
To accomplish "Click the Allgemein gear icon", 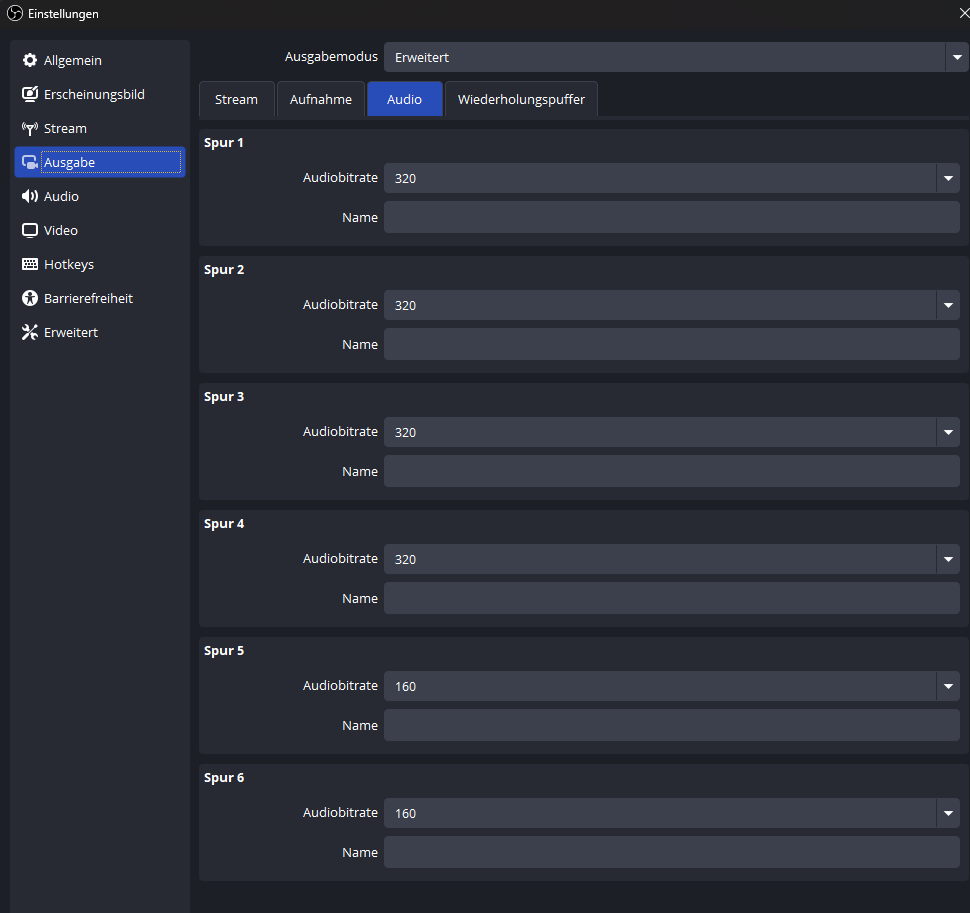I will (x=30, y=61).
